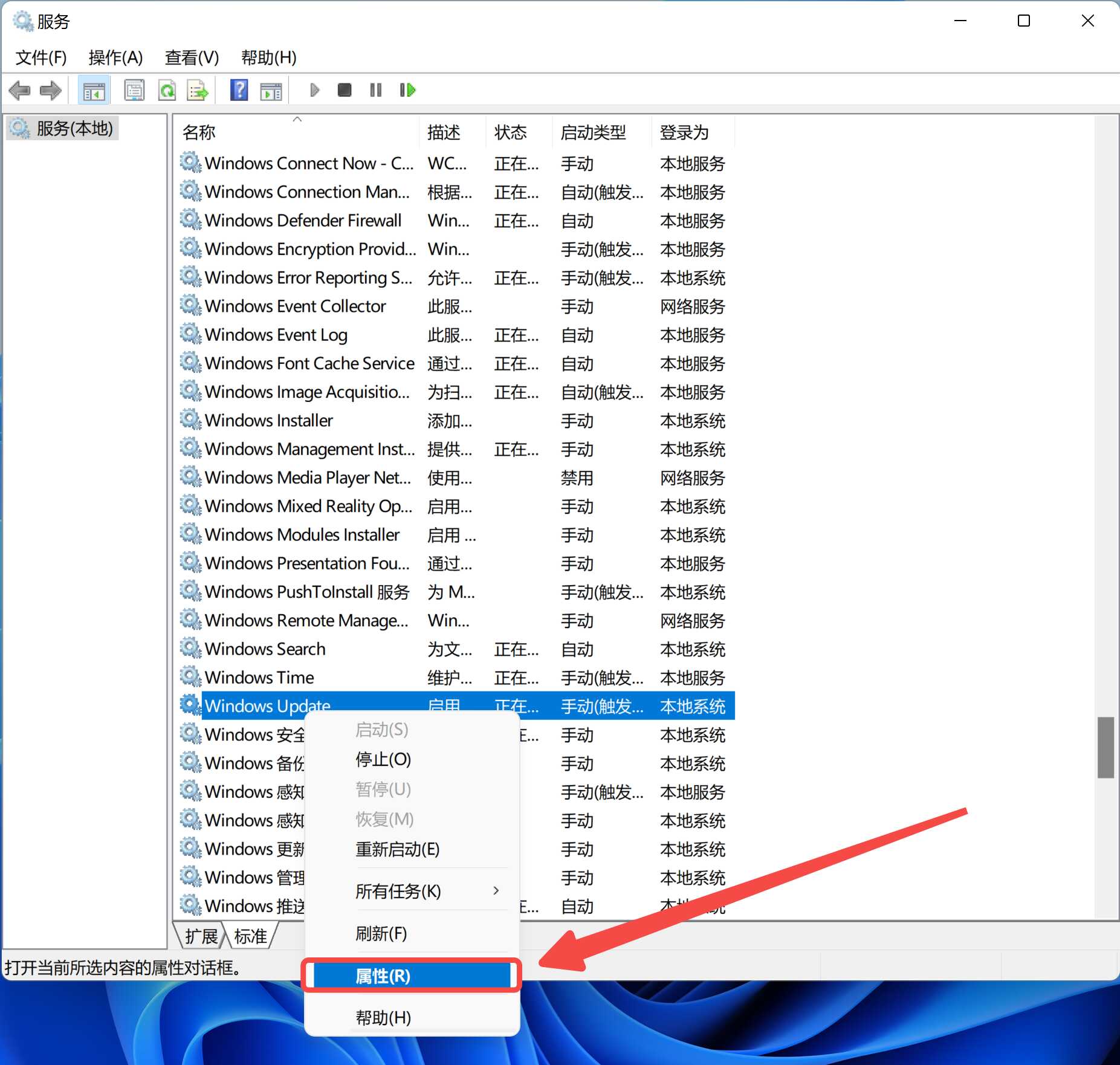The height and width of the screenshot is (1065, 1120).
Task: Open Properties toolbar icon
Action: coord(134,91)
